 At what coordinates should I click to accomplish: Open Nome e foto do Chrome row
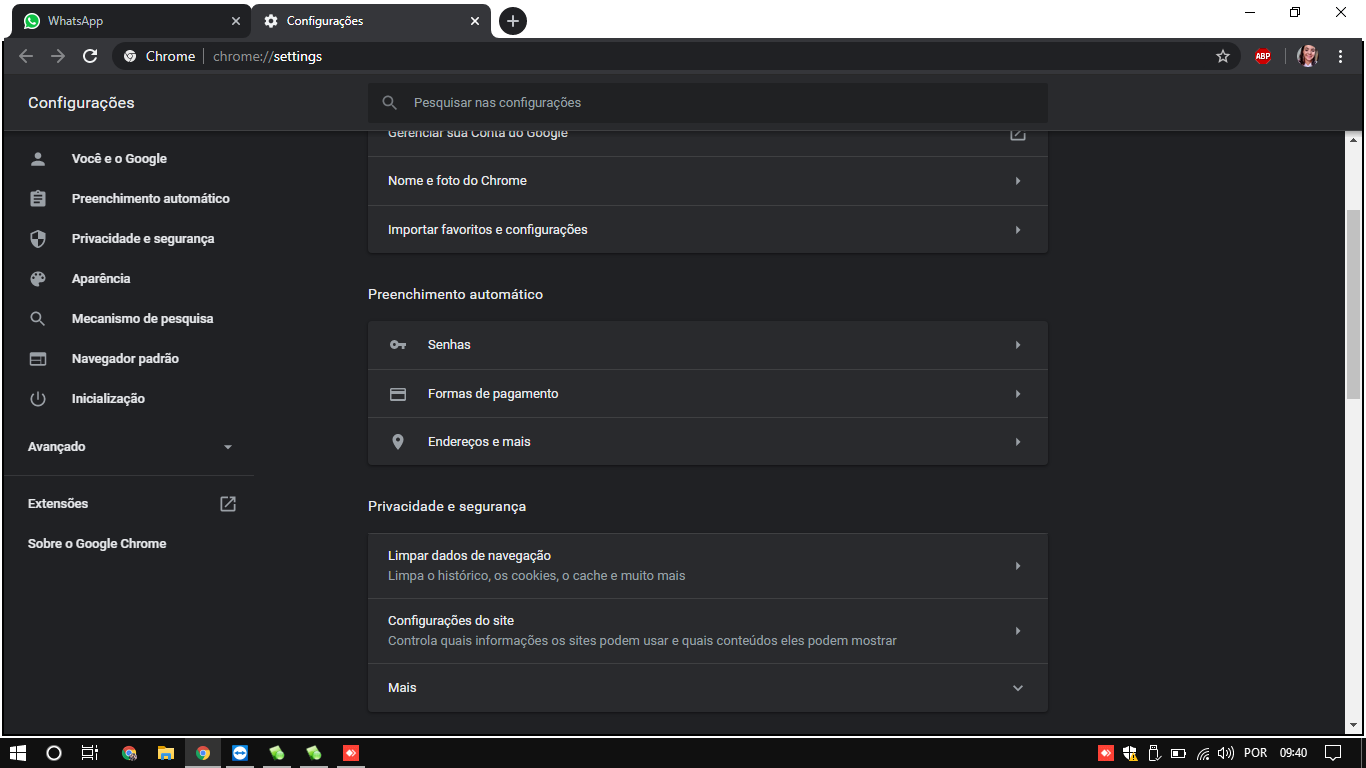(x=708, y=181)
